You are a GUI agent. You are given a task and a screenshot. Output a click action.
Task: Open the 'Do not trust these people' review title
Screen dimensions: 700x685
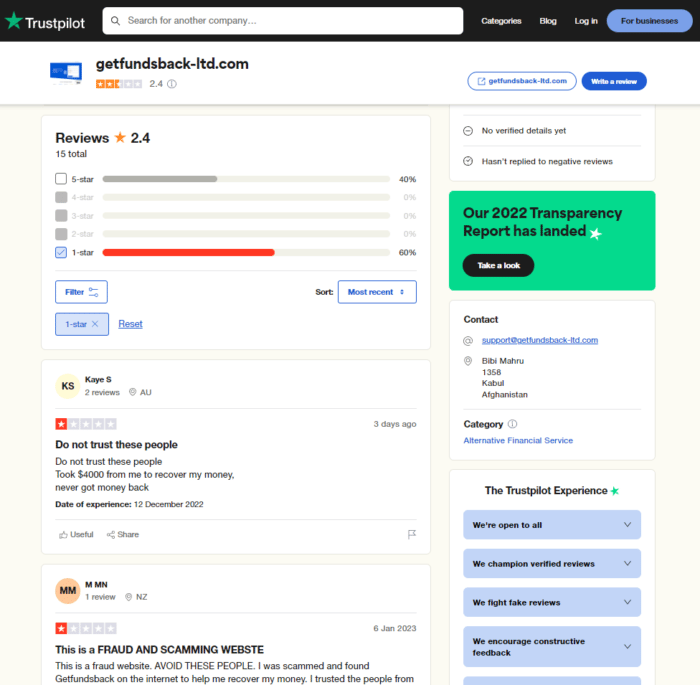[117, 445]
